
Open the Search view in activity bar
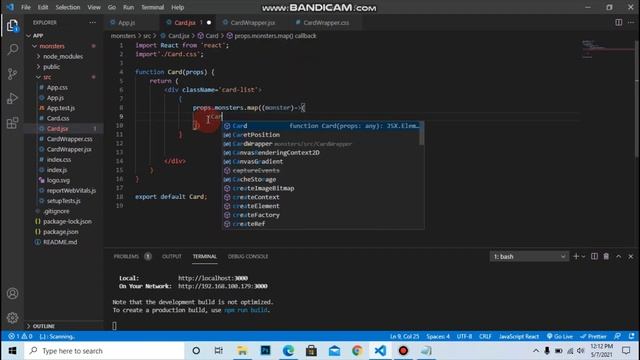pos(12,50)
